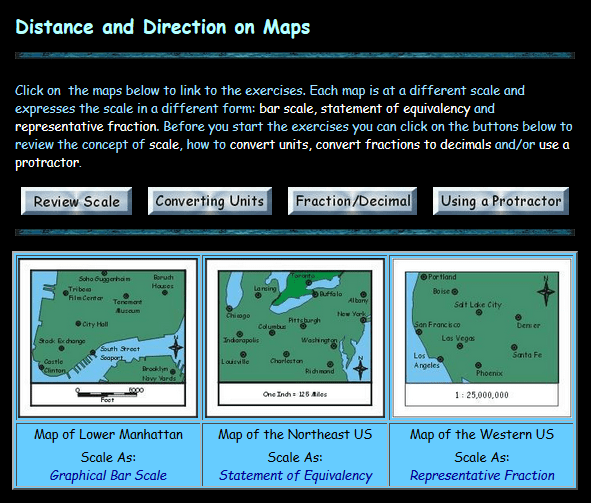Click 'convert units' in the paragraph
The height and width of the screenshot is (503, 591).
[x=269, y=145]
